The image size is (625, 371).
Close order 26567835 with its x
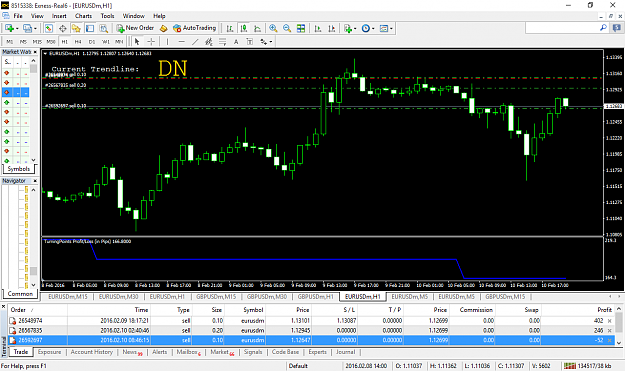pos(609,331)
